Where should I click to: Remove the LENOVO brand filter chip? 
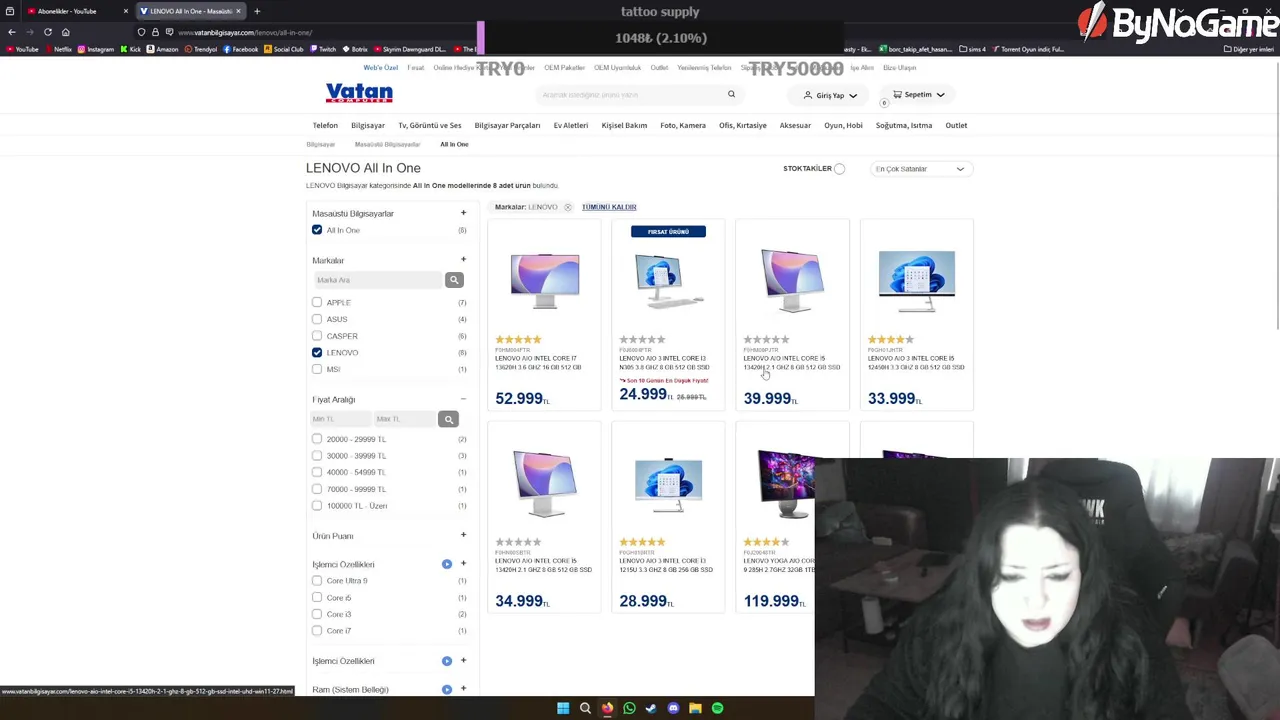pyautogui.click(x=567, y=207)
